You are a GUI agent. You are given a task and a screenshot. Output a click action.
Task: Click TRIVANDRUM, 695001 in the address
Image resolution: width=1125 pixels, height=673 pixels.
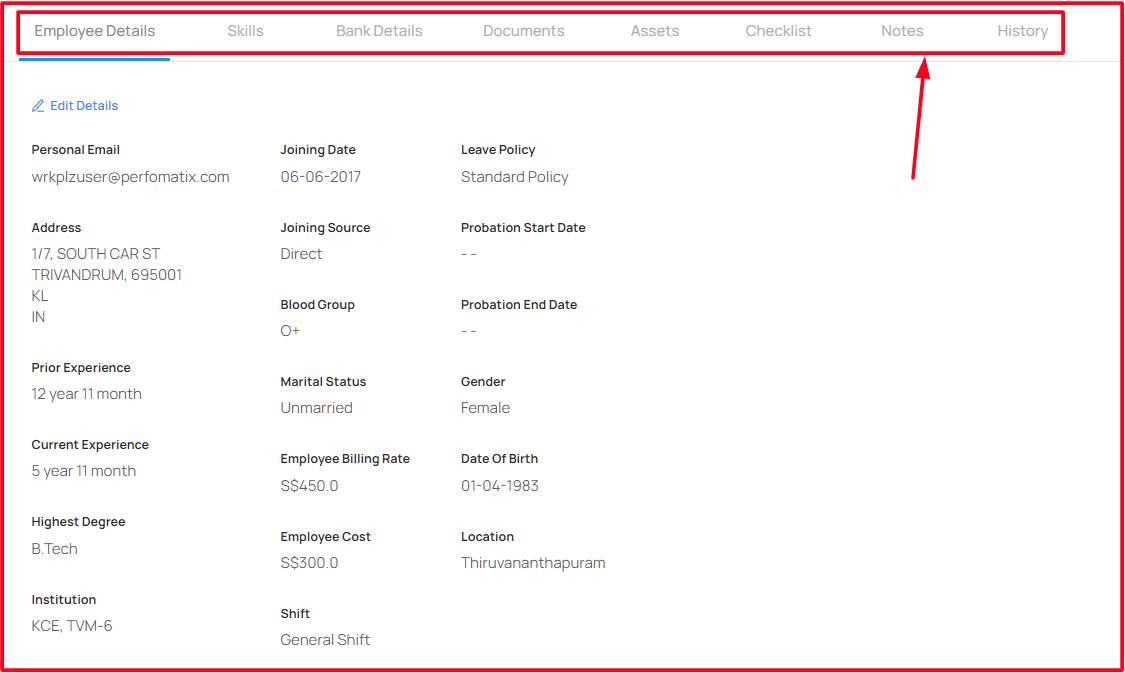point(107,275)
